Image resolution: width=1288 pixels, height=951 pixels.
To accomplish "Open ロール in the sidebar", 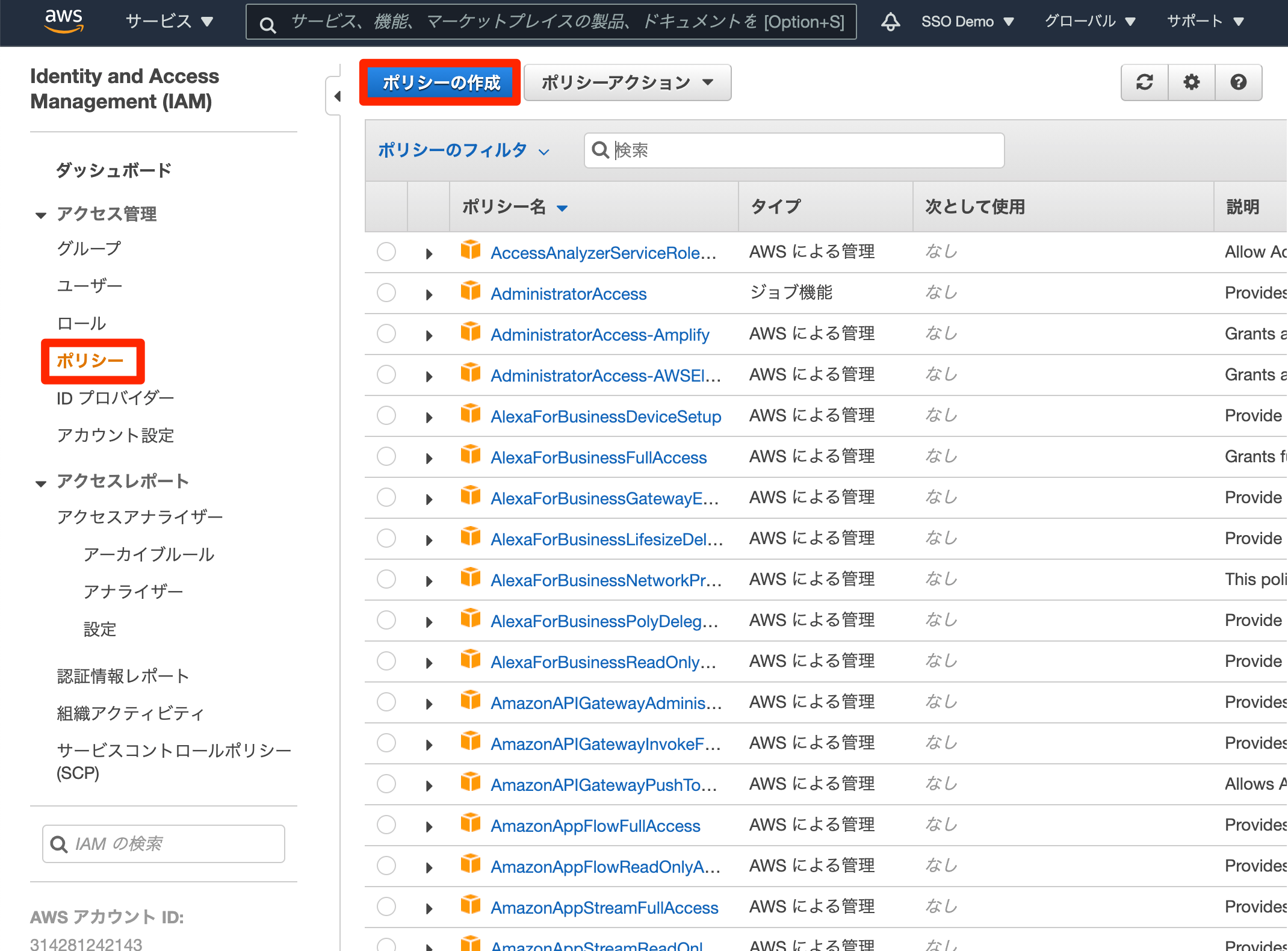I will [81, 323].
